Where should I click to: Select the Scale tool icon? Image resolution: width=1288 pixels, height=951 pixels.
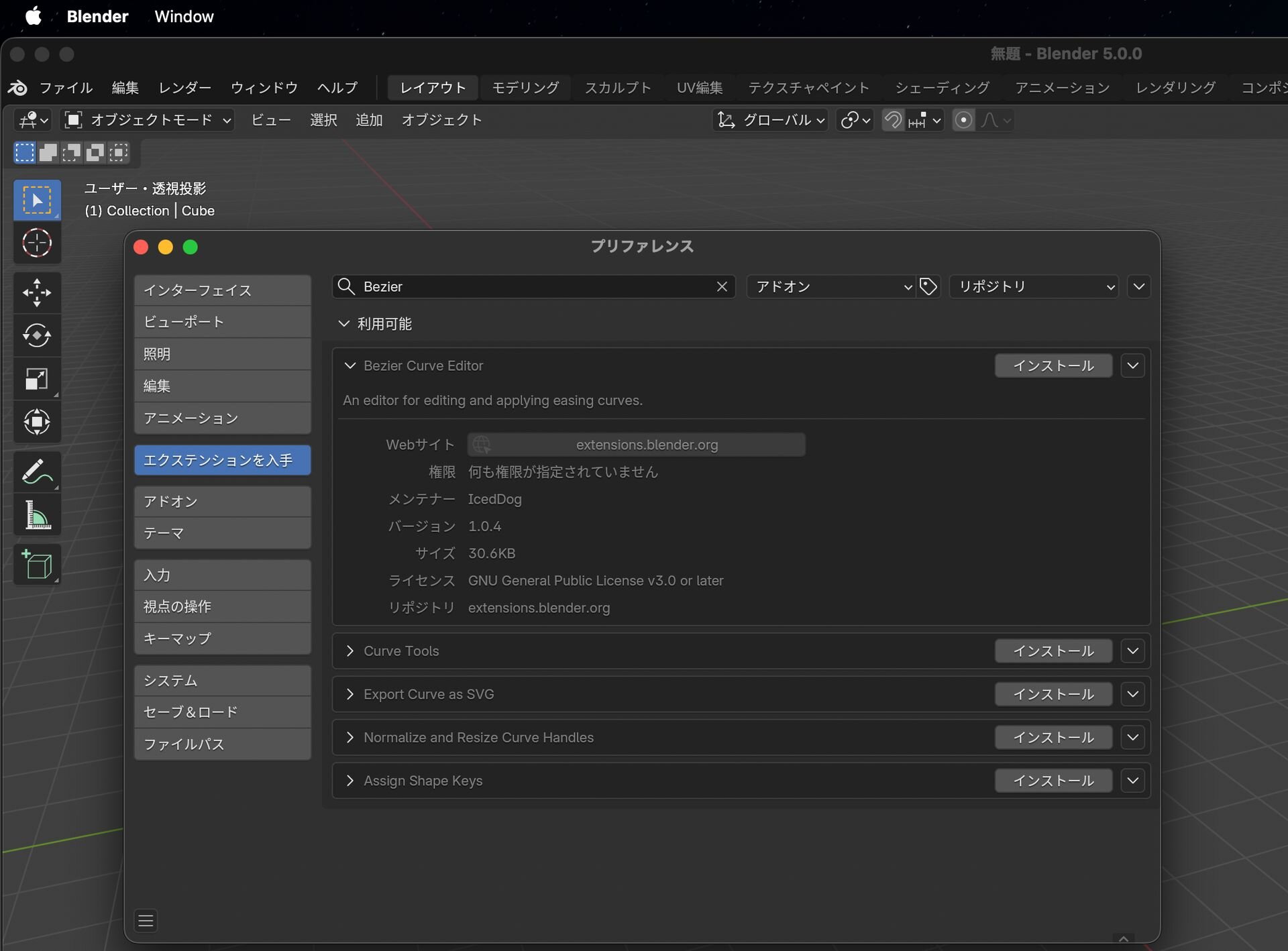click(x=37, y=379)
